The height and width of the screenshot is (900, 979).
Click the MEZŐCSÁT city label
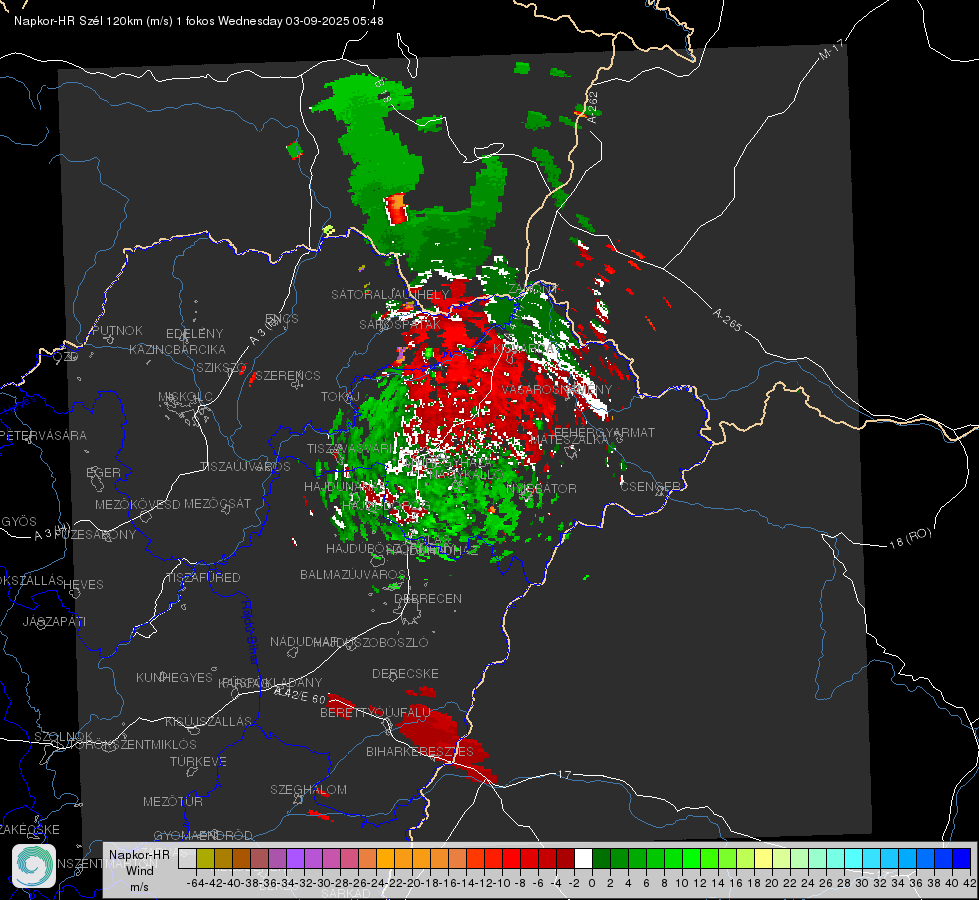point(217,503)
